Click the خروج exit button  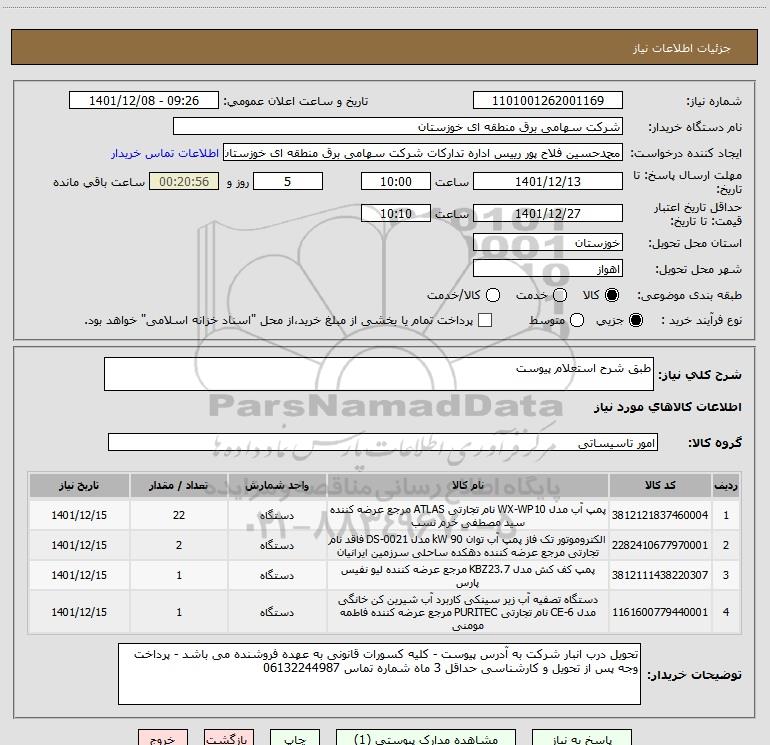pos(163,738)
